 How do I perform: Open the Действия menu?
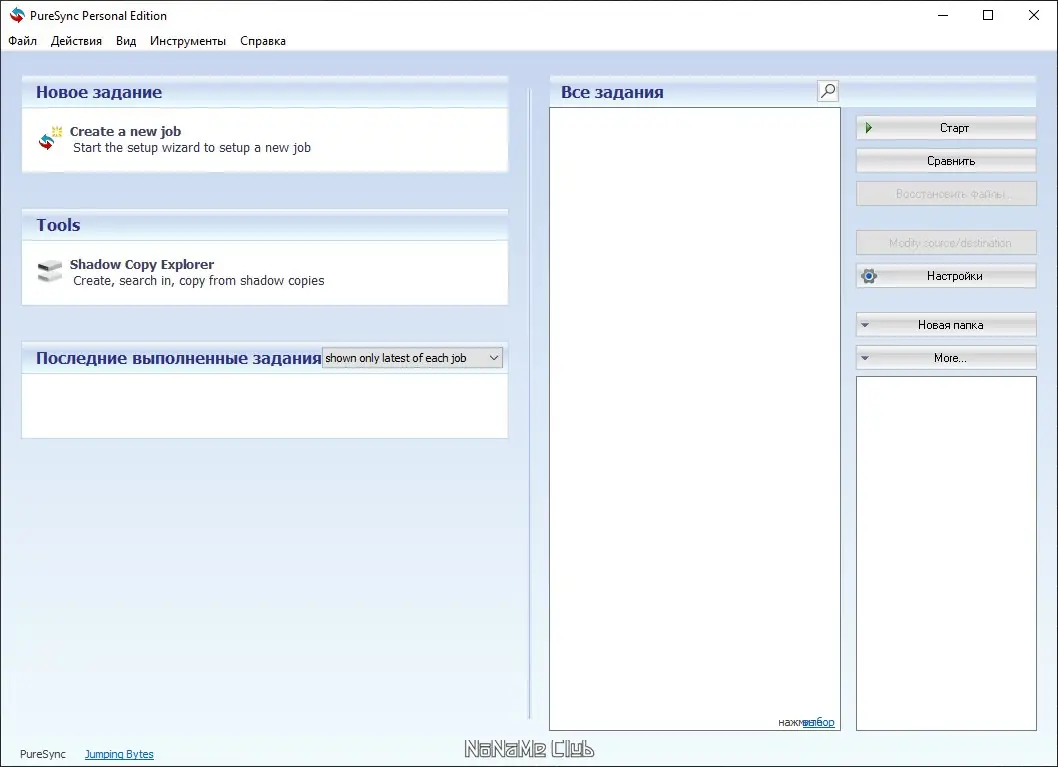click(76, 40)
